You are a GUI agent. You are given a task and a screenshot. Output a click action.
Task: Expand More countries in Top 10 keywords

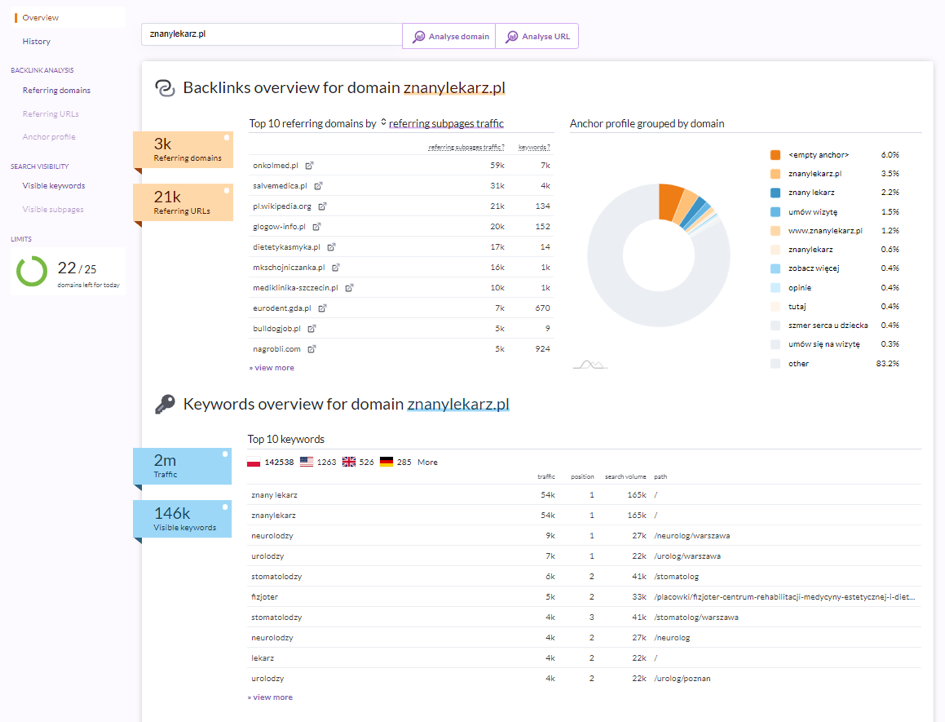coord(427,462)
